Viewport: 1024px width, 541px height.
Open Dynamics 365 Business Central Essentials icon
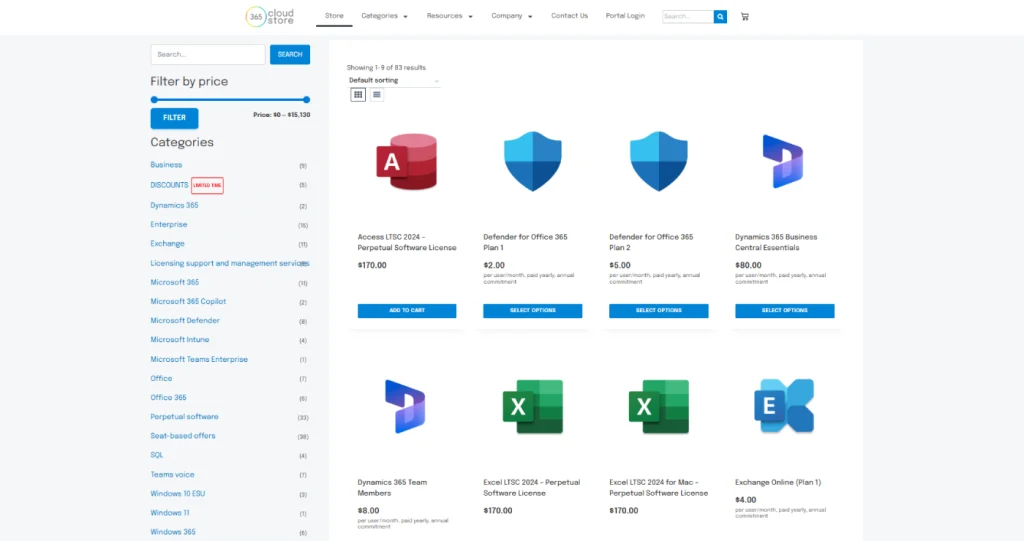tap(783, 161)
